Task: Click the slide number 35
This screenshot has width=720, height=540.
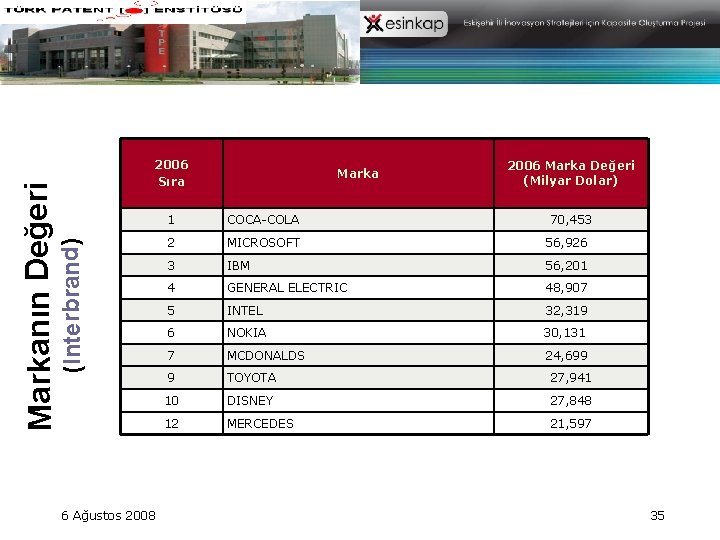Action: tap(657, 516)
